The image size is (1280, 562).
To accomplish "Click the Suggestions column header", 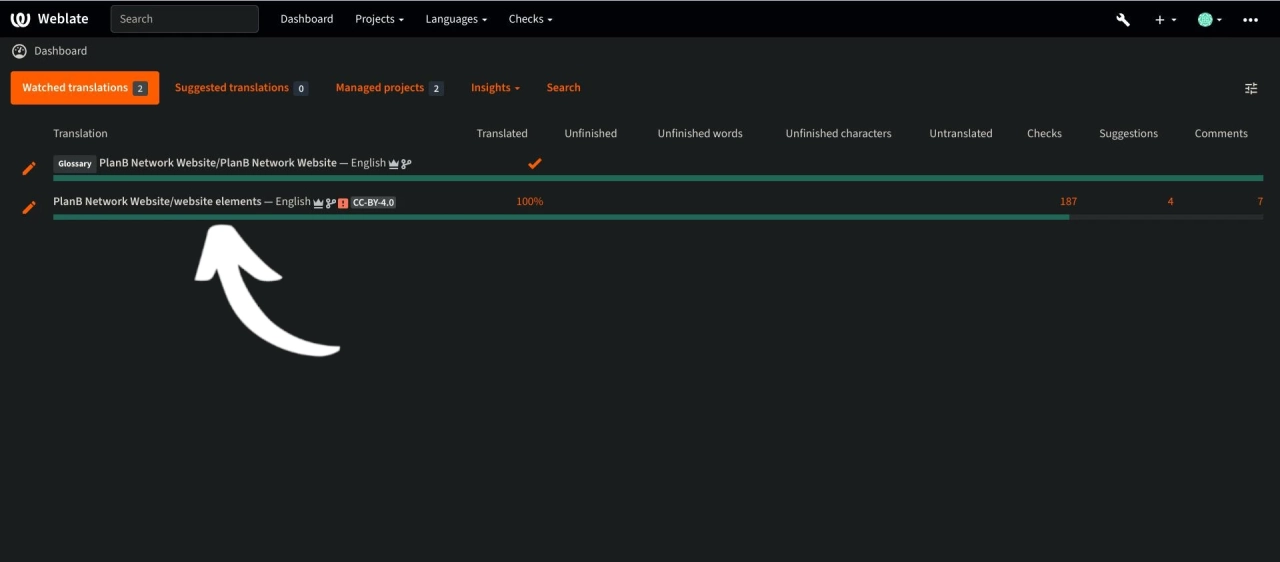I will (x=1128, y=133).
